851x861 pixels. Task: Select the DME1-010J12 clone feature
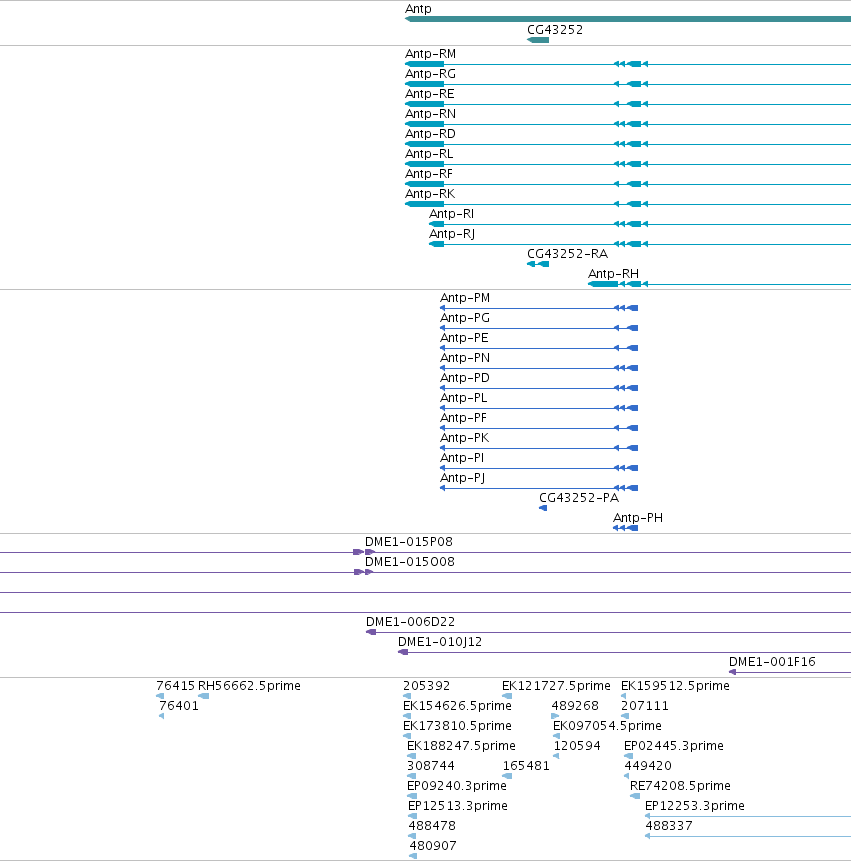click(x=624, y=652)
